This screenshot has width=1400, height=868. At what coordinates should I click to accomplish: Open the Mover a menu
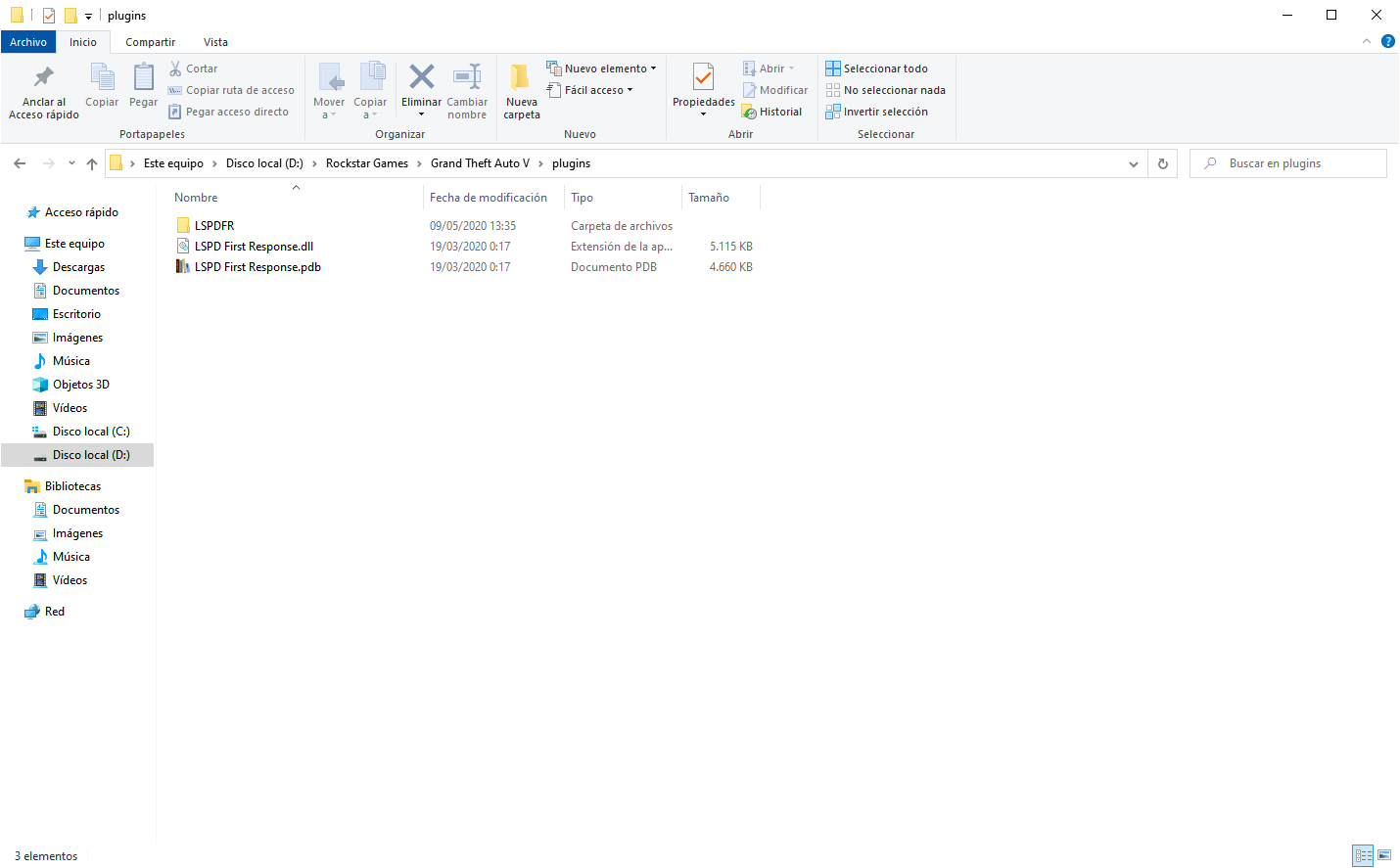329,91
